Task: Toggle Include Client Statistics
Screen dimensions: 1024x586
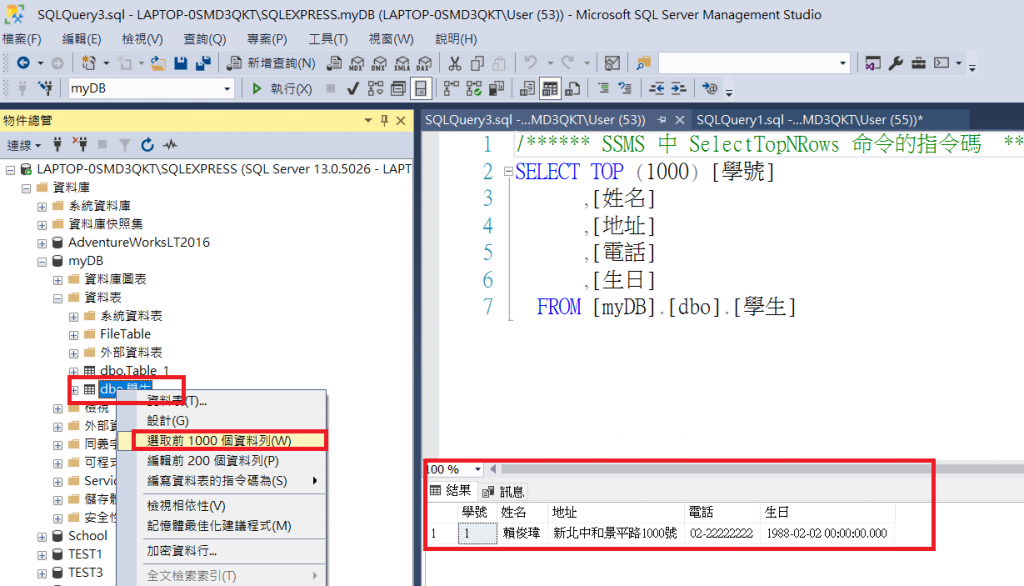Action: 496,88
